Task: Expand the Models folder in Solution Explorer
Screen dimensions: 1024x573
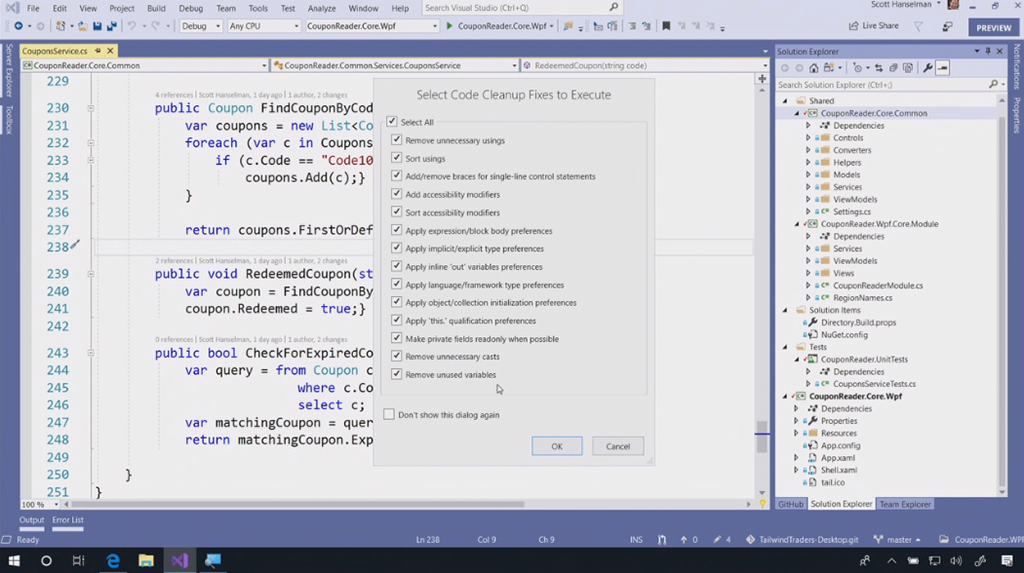Action: pos(808,175)
